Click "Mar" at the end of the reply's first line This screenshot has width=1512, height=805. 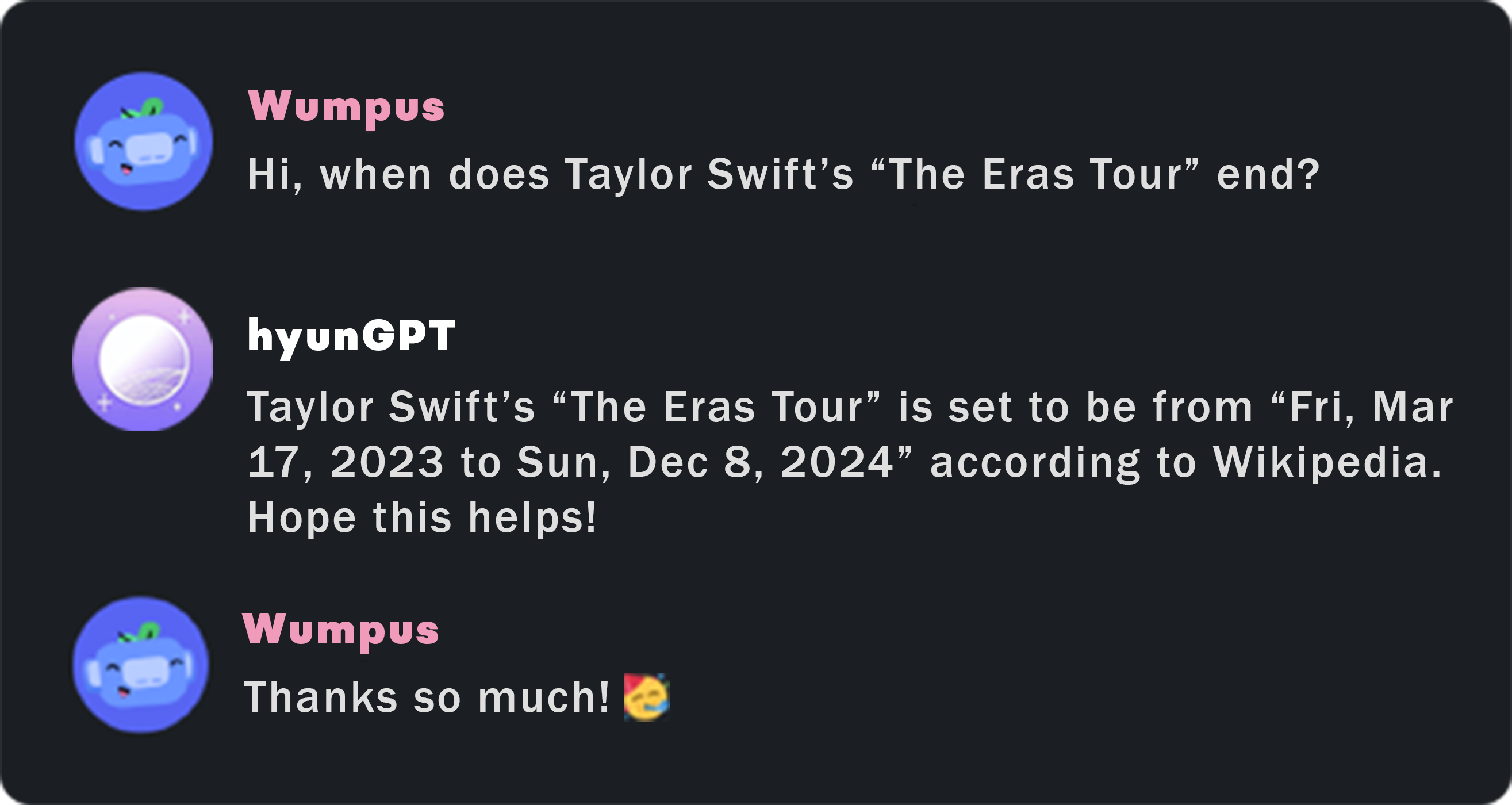[x=1412, y=408]
